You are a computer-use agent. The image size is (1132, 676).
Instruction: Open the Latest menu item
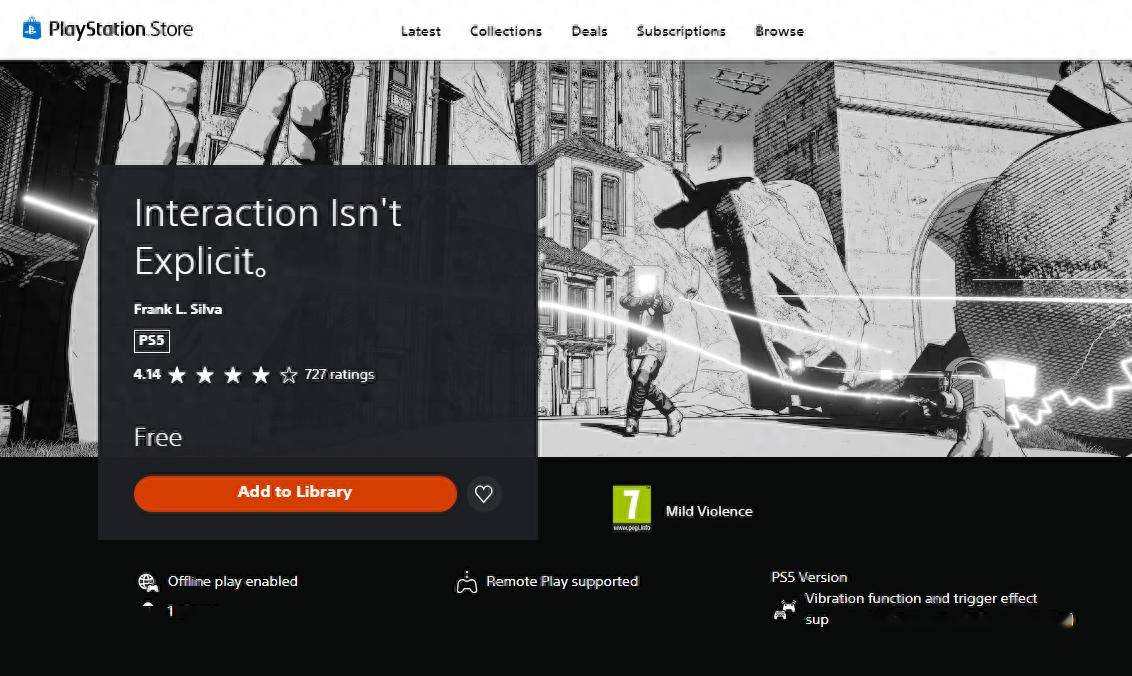420,31
